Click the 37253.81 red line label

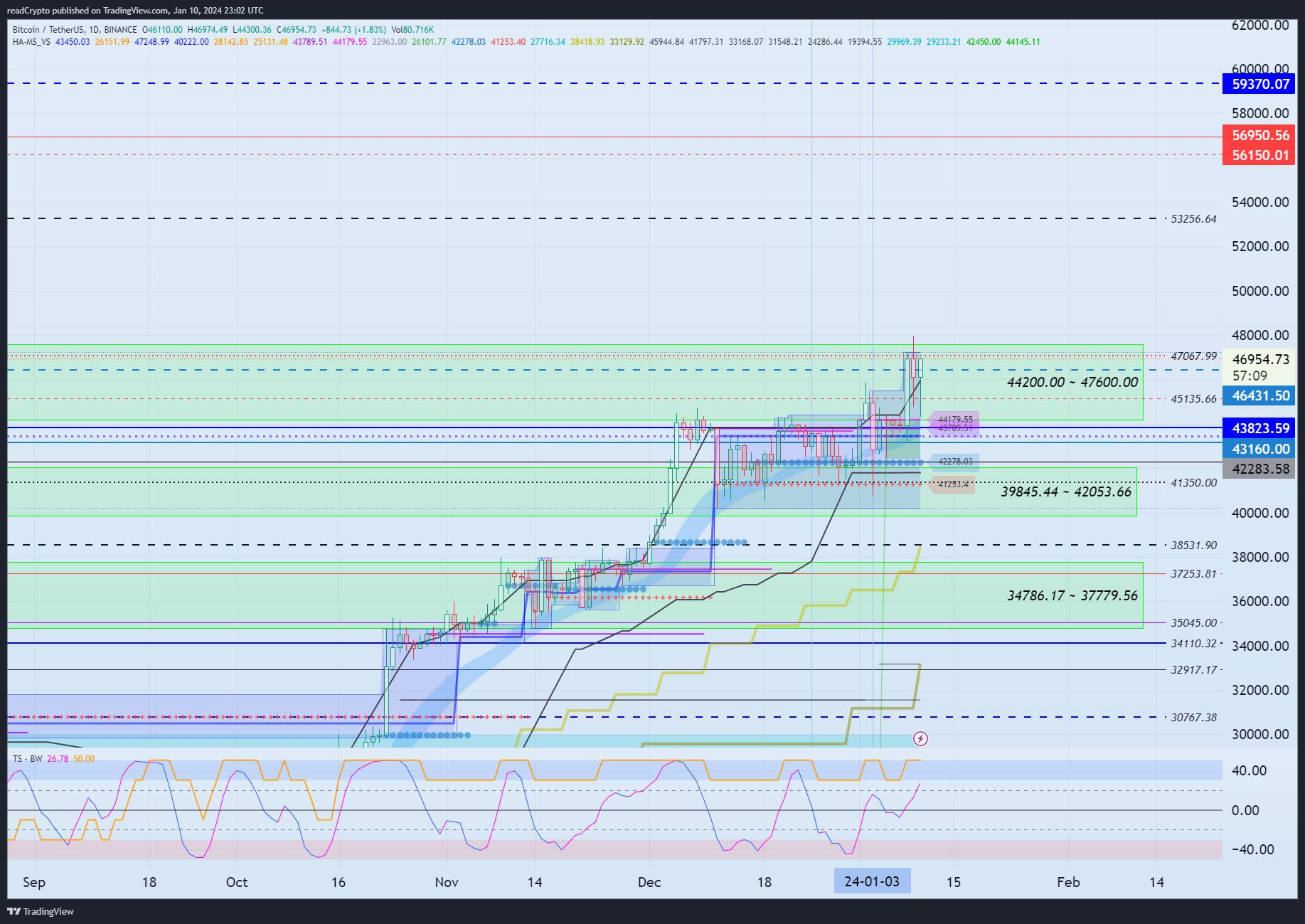click(1193, 573)
